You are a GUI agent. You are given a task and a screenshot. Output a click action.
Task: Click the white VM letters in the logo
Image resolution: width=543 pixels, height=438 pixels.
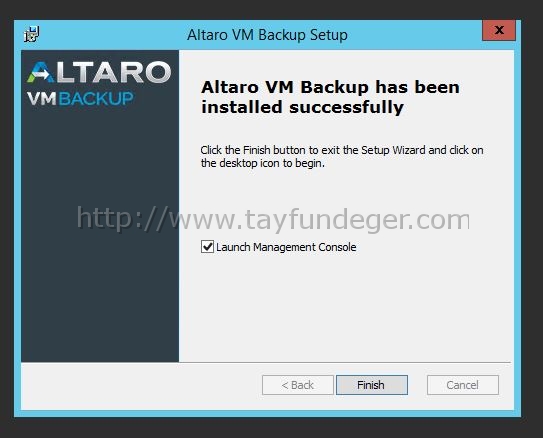[x=42, y=98]
